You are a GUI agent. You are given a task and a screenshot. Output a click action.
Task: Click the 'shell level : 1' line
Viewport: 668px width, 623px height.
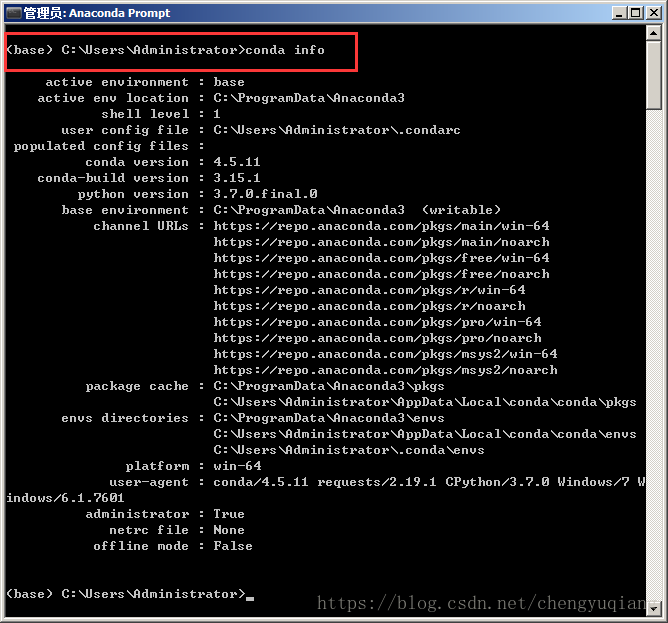click(161, 114)
